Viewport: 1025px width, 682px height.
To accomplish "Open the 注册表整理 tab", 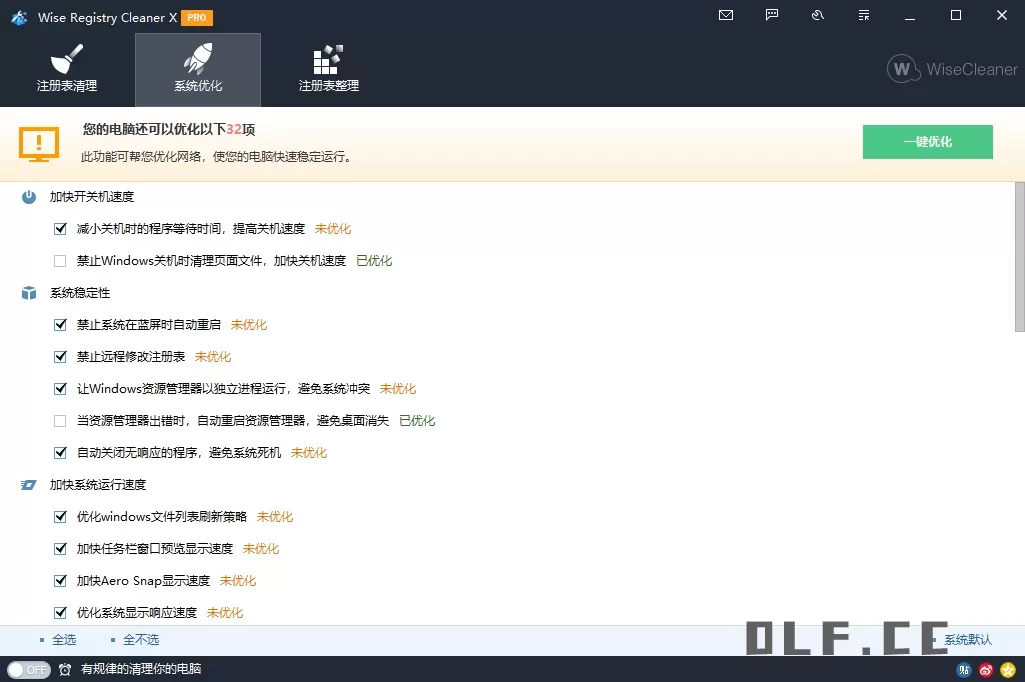I will [327, 68].
